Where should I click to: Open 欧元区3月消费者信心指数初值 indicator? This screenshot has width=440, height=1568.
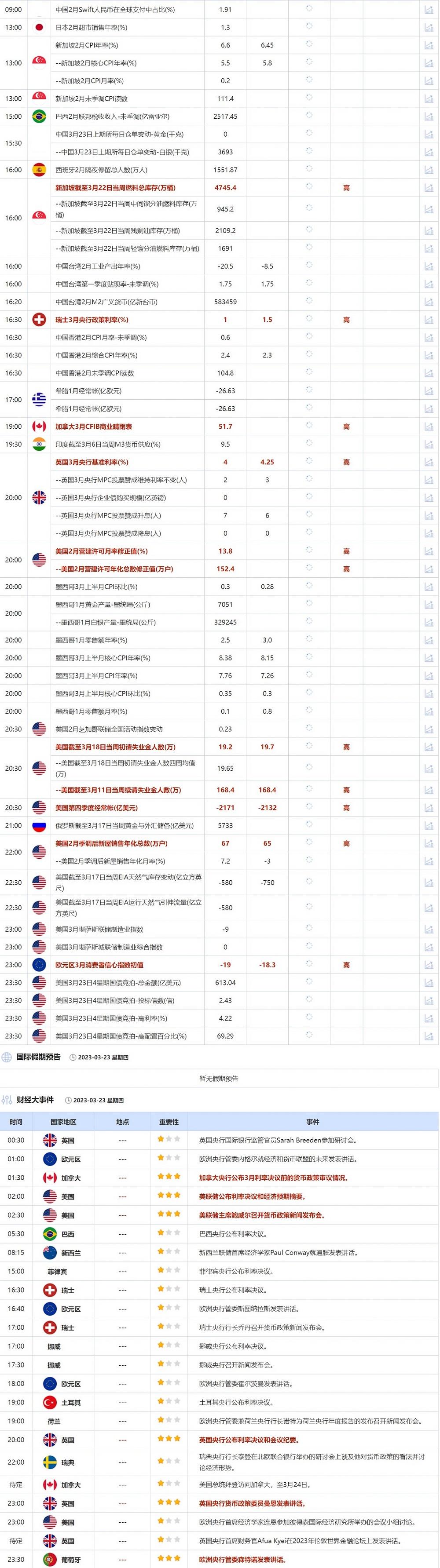100,965
